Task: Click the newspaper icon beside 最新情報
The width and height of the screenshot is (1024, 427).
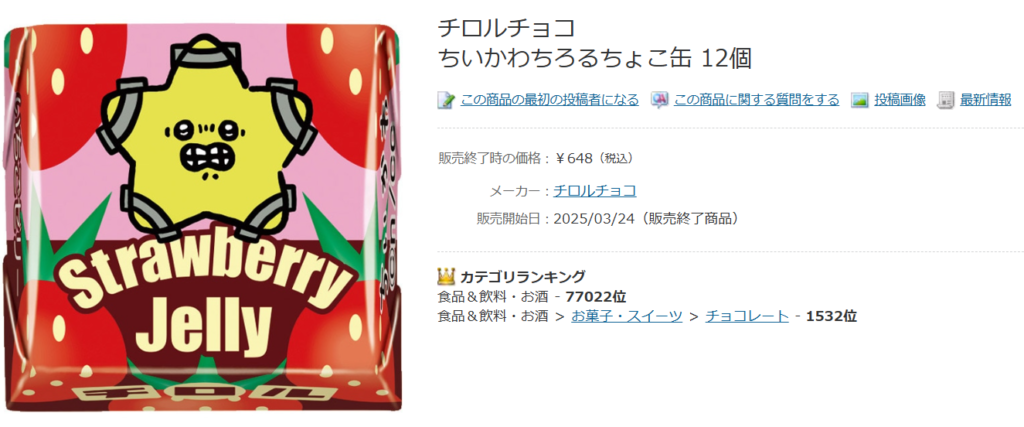Action: click(x=945, y=100)
